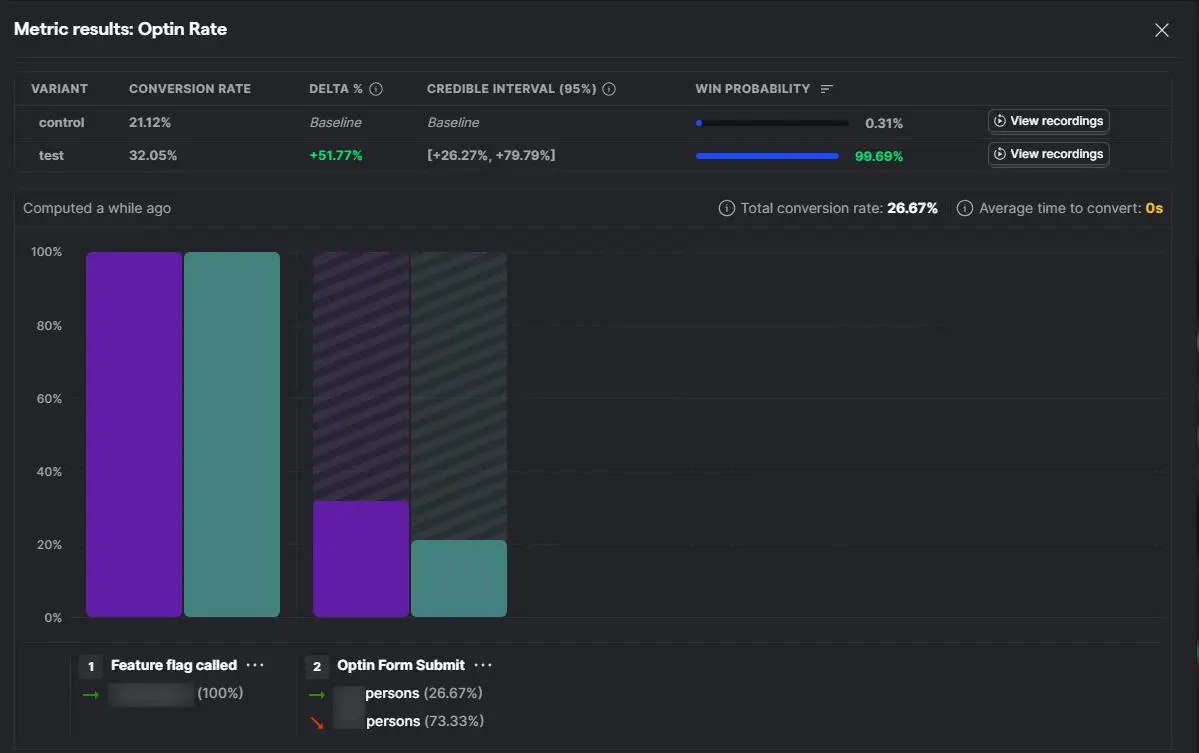
Task: Click the Delta % info icon
Action: tap(375, 89)
